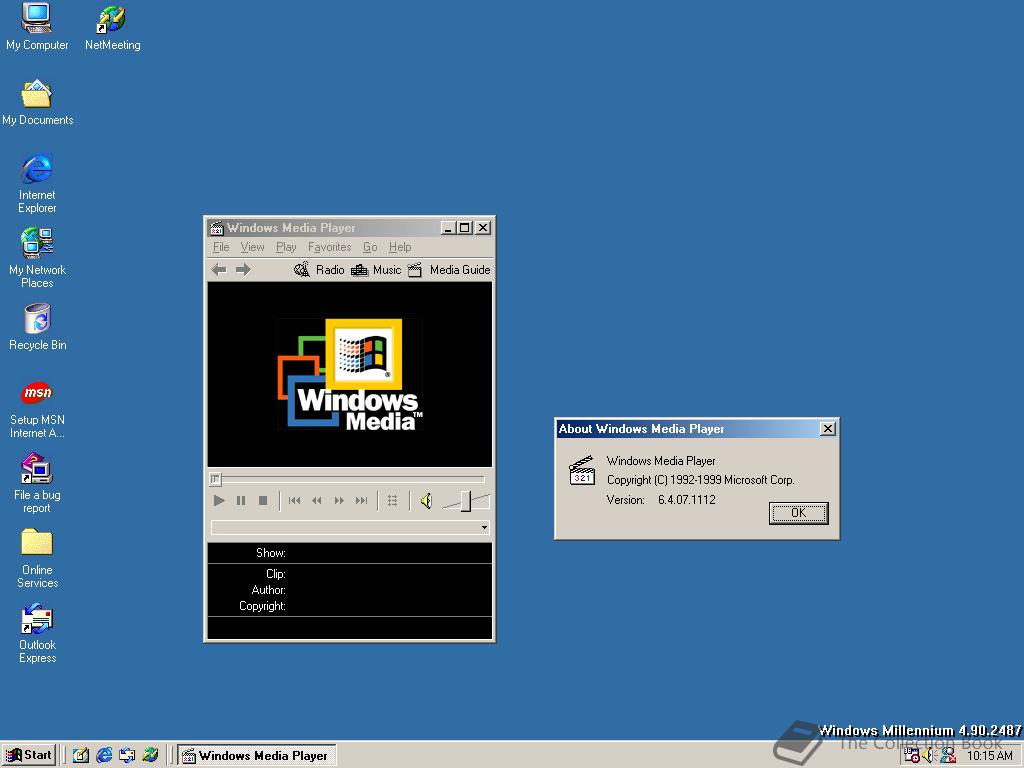Viewport: 1024px width, 768px height.
Task: Click the Windows Media logo video area
Action: [x=350, y=374]
